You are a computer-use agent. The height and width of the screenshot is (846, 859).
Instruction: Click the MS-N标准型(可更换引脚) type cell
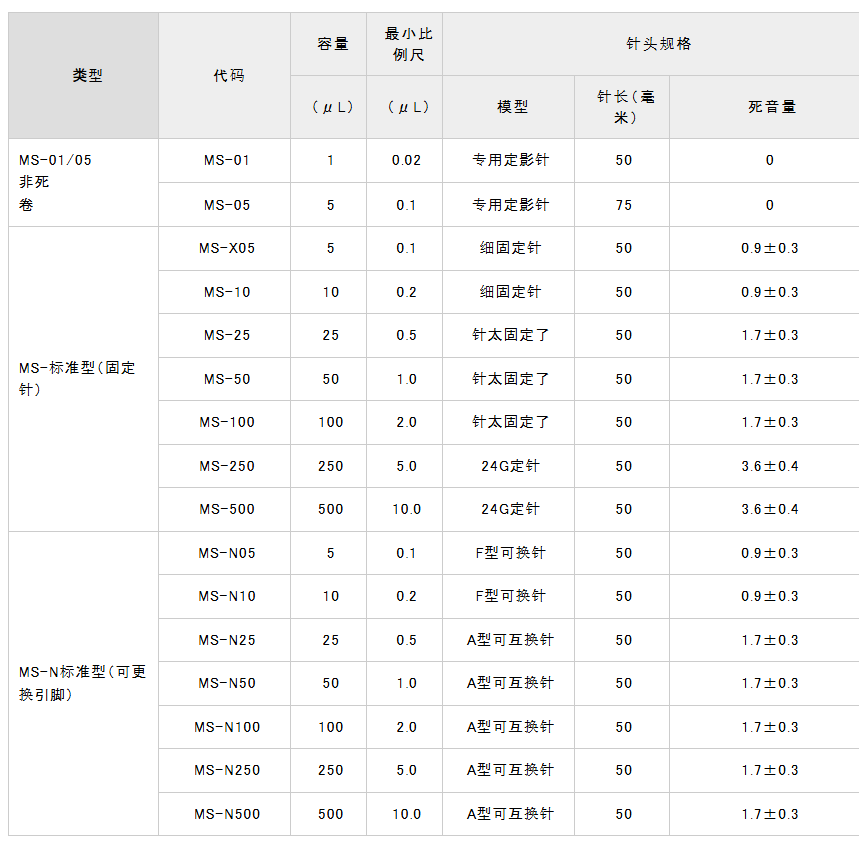[x=83, y=683]
